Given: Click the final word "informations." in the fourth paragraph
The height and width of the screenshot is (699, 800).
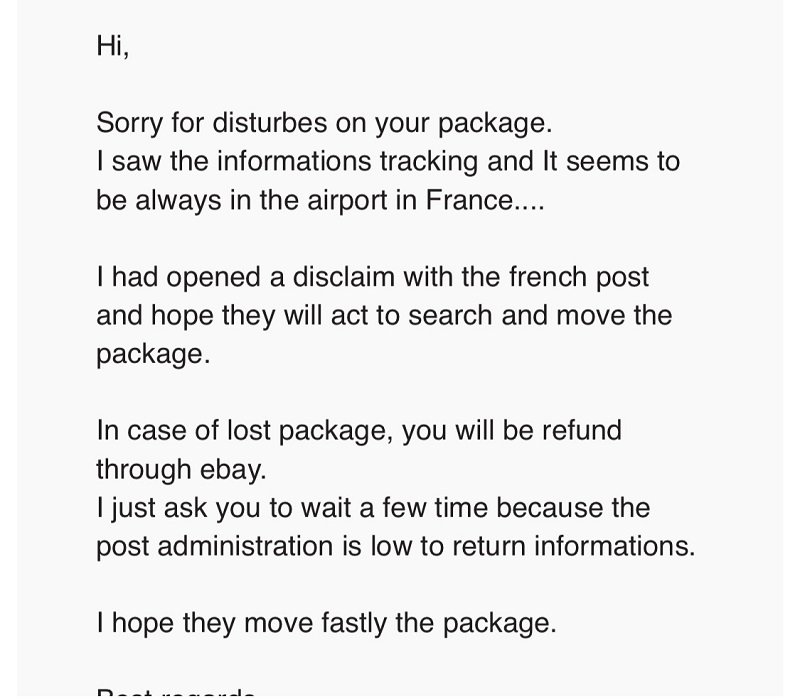Looking at the screenshot, I should click(x=615, y=546).
